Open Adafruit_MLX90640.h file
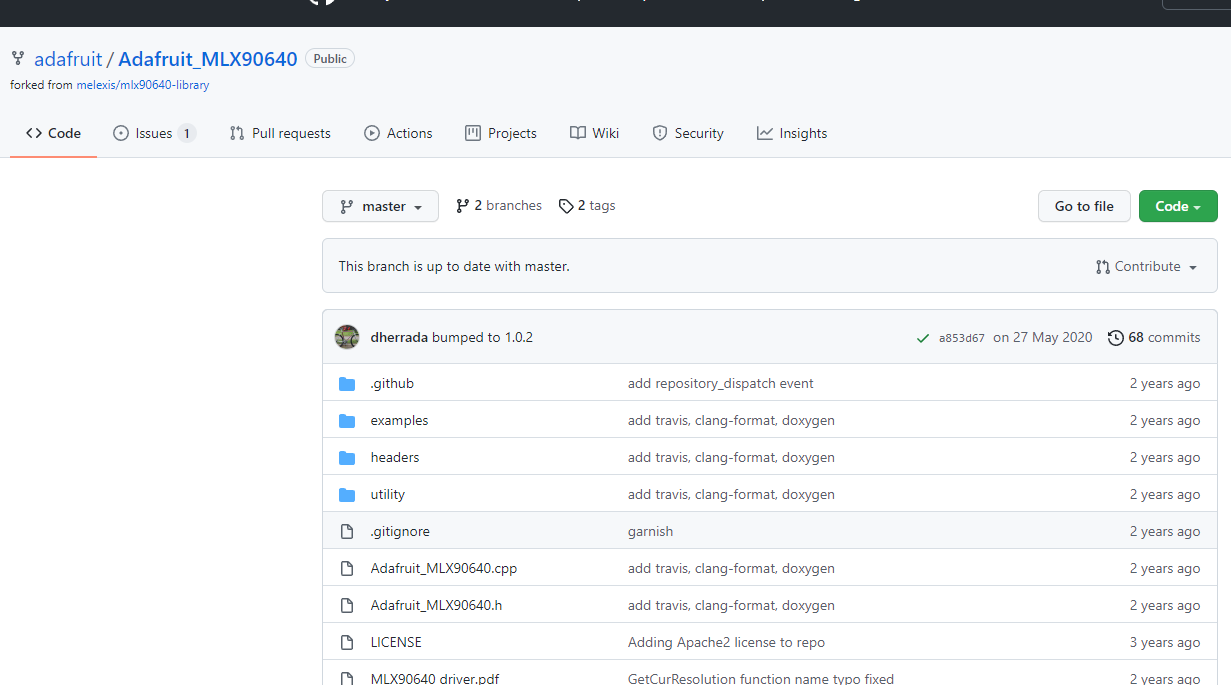Image resolution: width=1231 pixels, height=685 pixels. tap(436, 606)
